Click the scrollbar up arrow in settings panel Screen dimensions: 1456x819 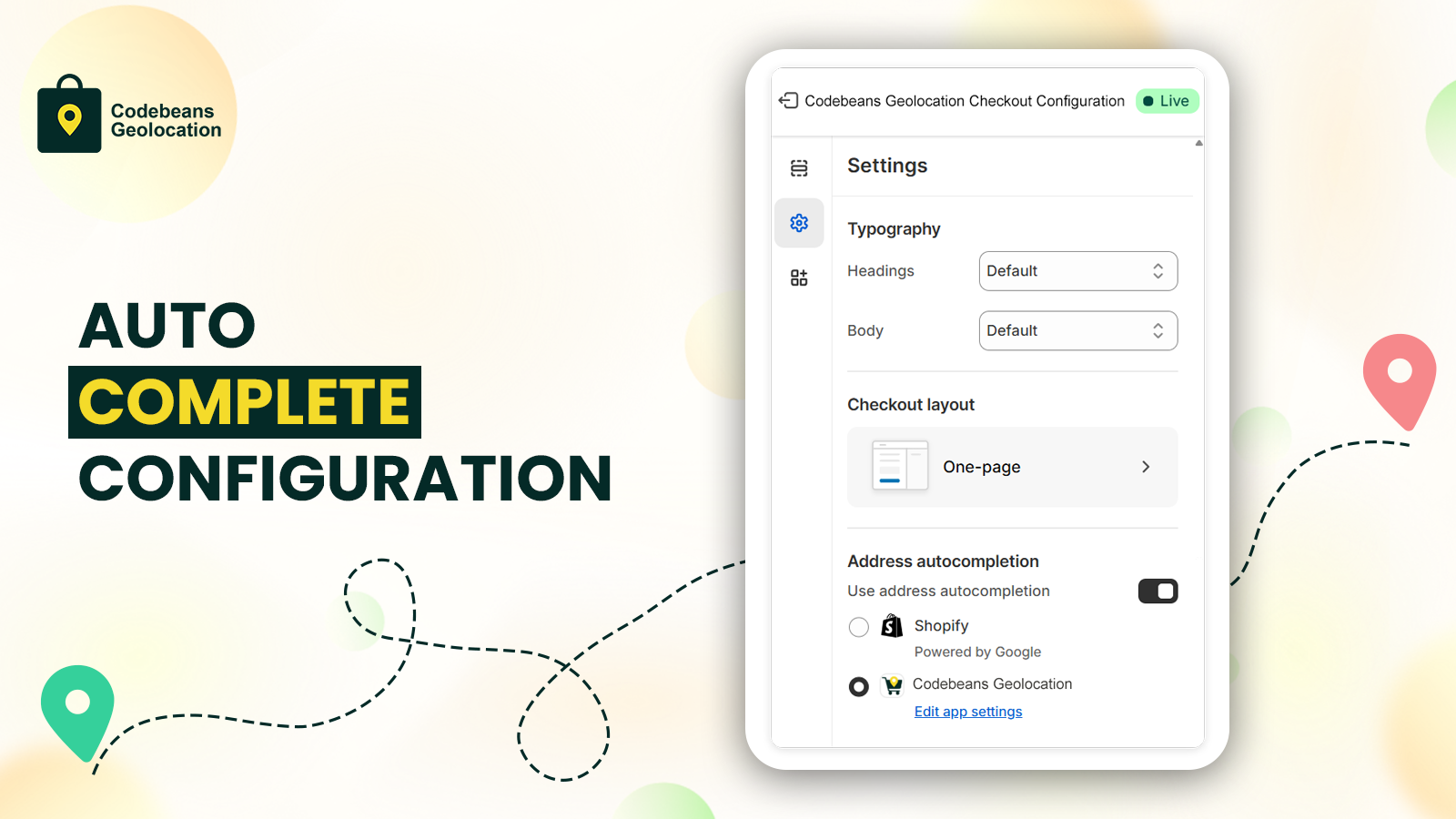1198,143
